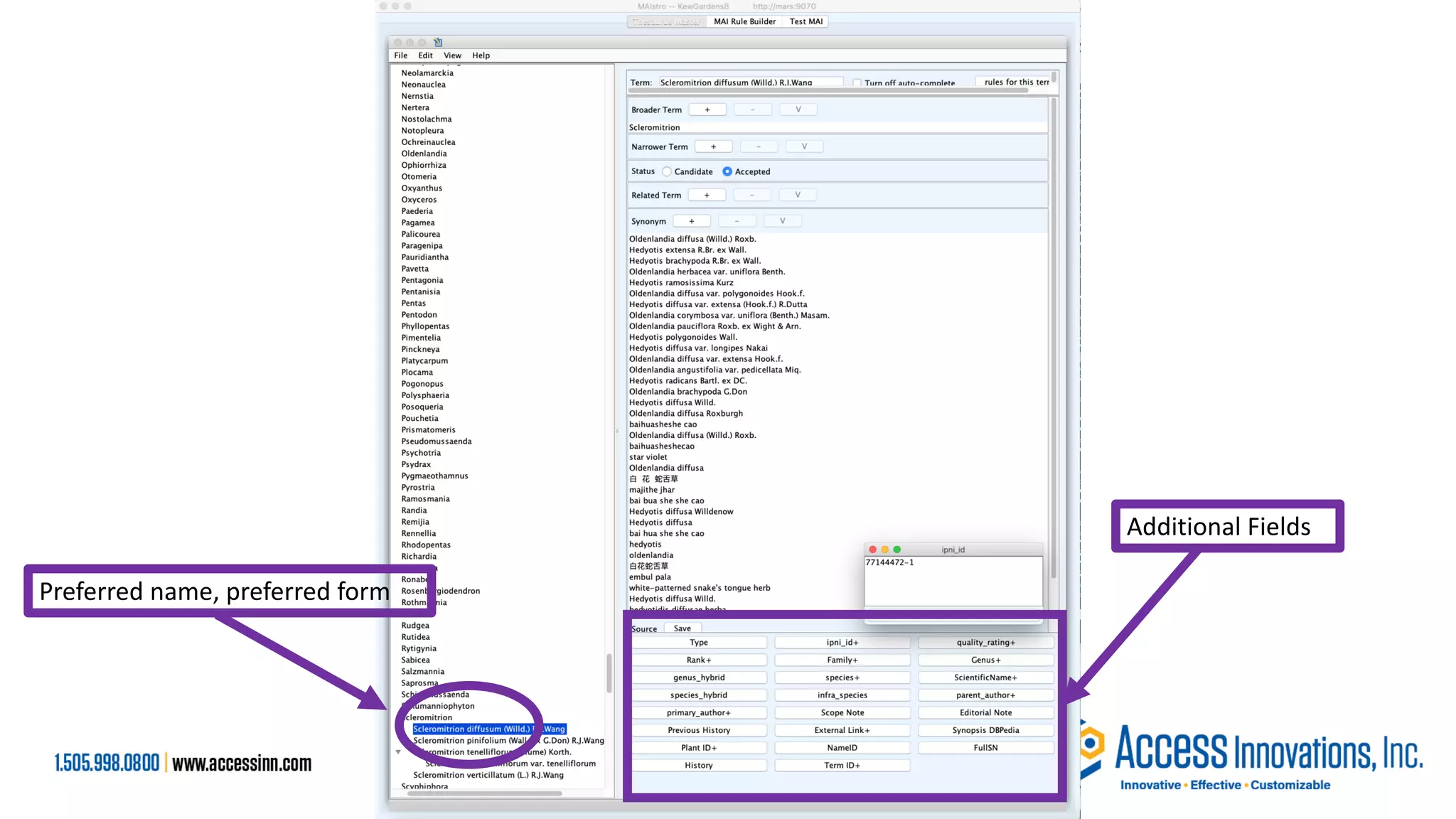The image size is (1456, 819).
Task: Click the Type field button
Action: 699,643
